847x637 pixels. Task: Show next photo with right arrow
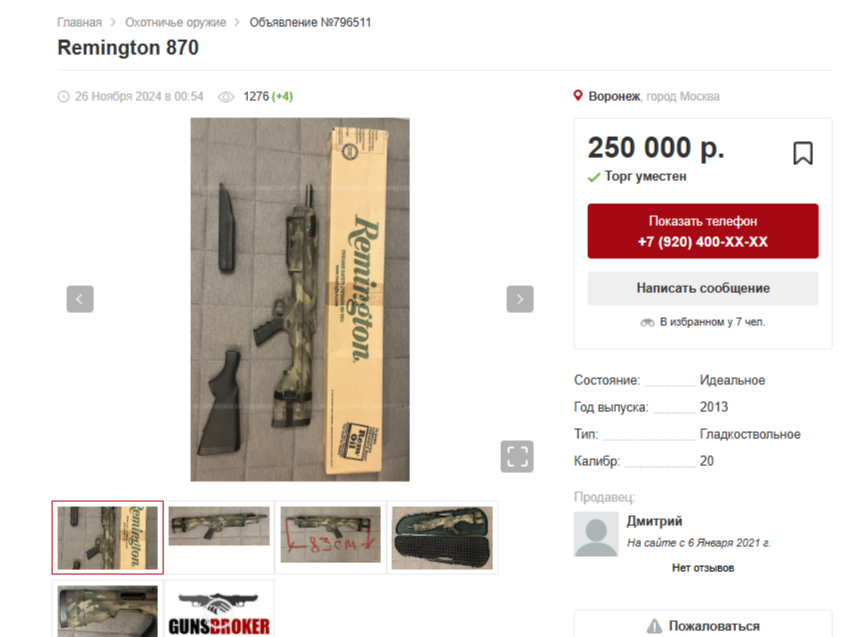[x=520, y=299]
